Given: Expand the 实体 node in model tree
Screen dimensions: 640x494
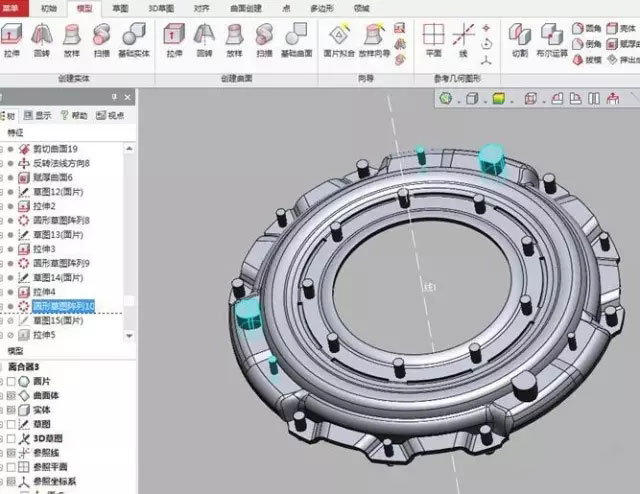Looking at the screenshot, I should [1, 409].
